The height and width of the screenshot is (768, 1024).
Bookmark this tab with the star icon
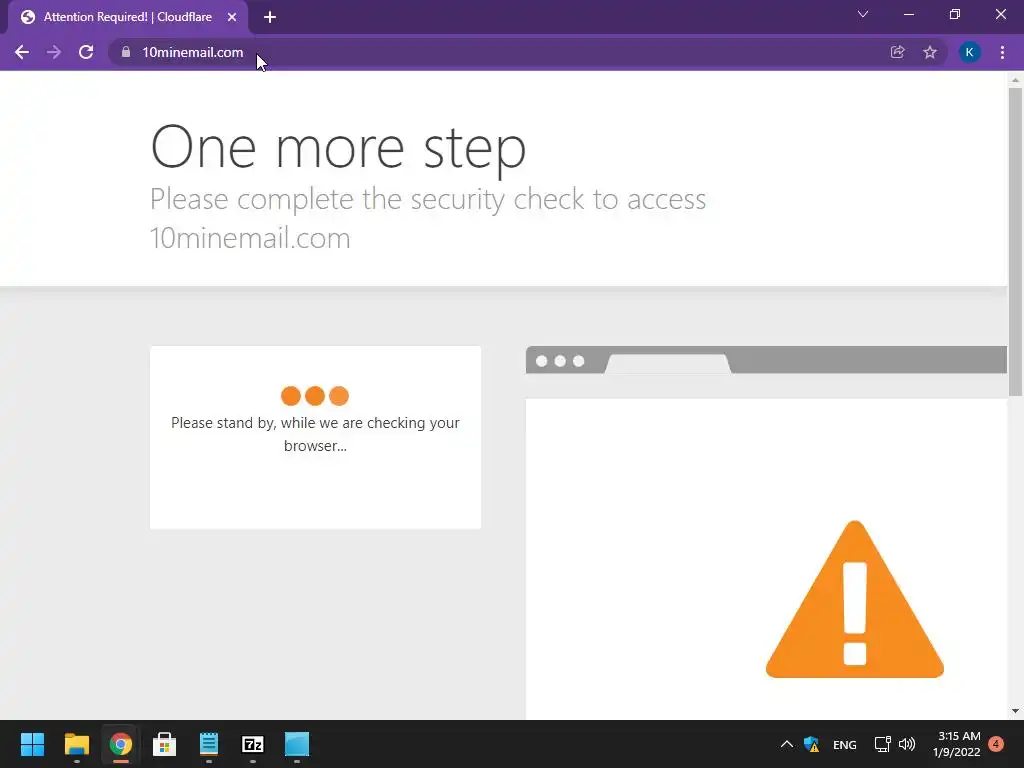[930, 52]
